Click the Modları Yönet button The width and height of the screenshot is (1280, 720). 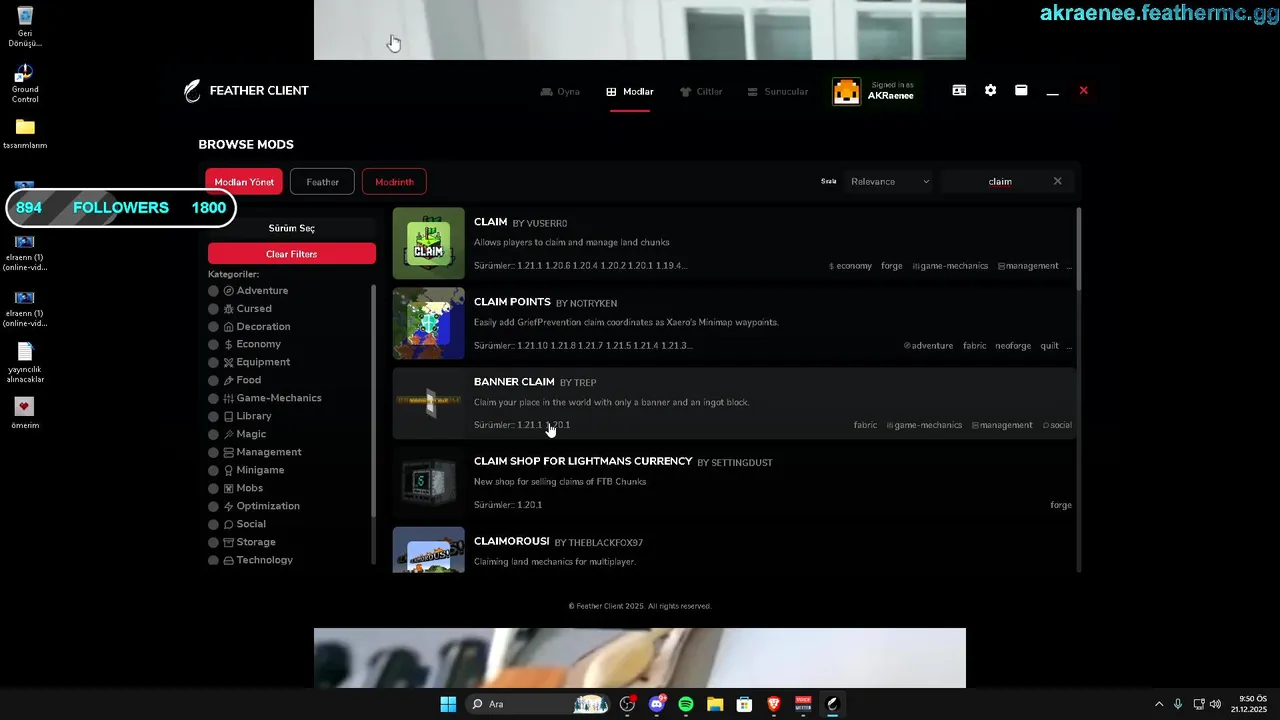point(244,182)
